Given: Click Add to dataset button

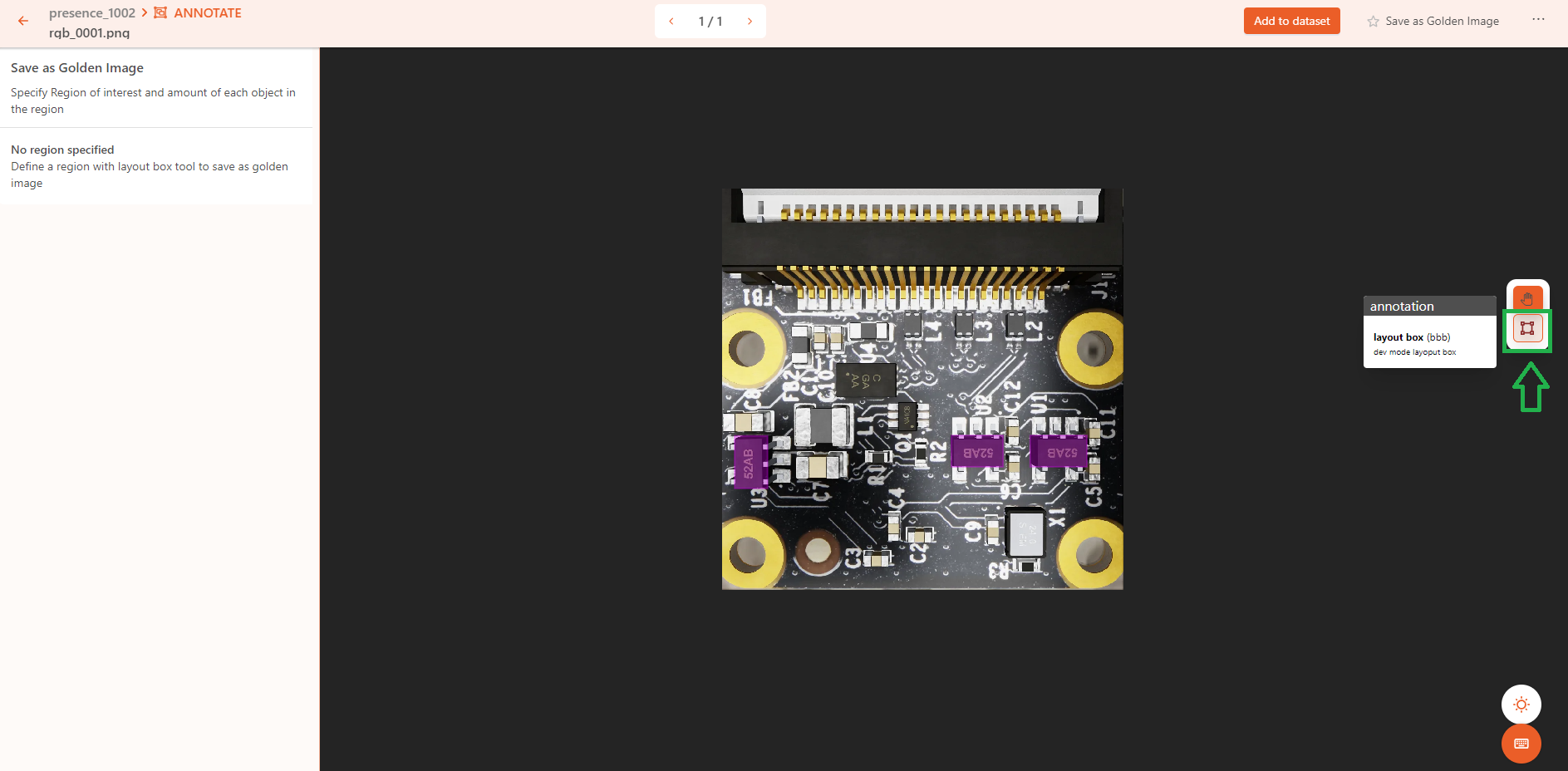Looking at the screenshot, I should click(1291, 21).
